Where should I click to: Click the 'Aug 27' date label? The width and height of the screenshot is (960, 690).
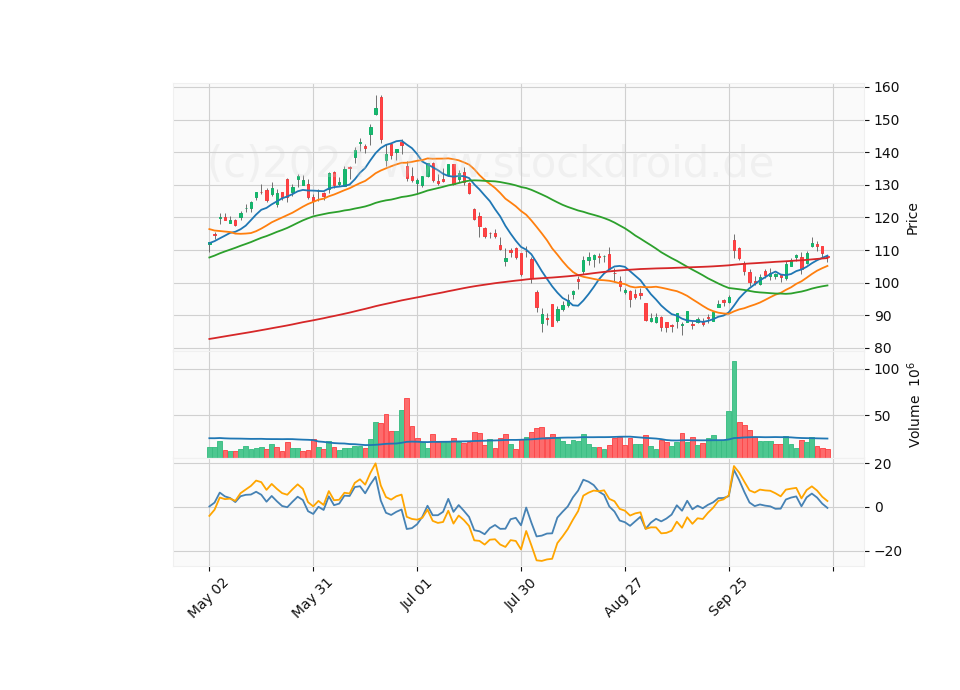[623, 598]
